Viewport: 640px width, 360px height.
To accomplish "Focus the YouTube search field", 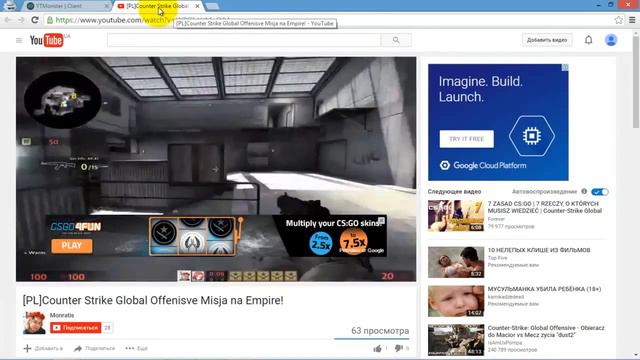I will pos(244,40).
